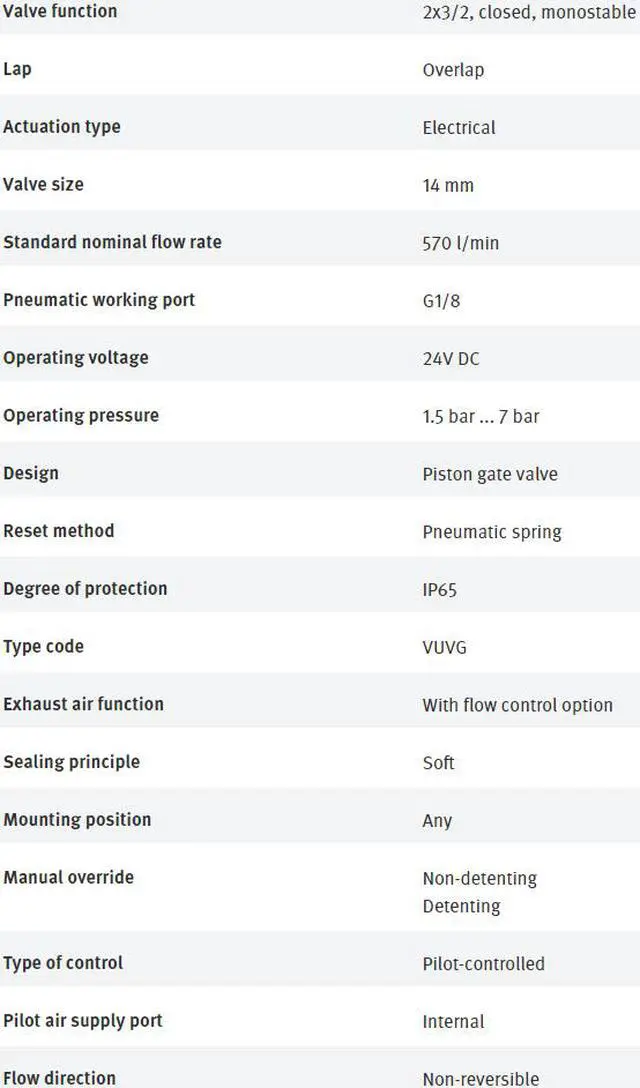Select the '570 l/min' flow rate value
This screenshot has width=640, height=1088.
pyautogui.click(x=460, y=243)
